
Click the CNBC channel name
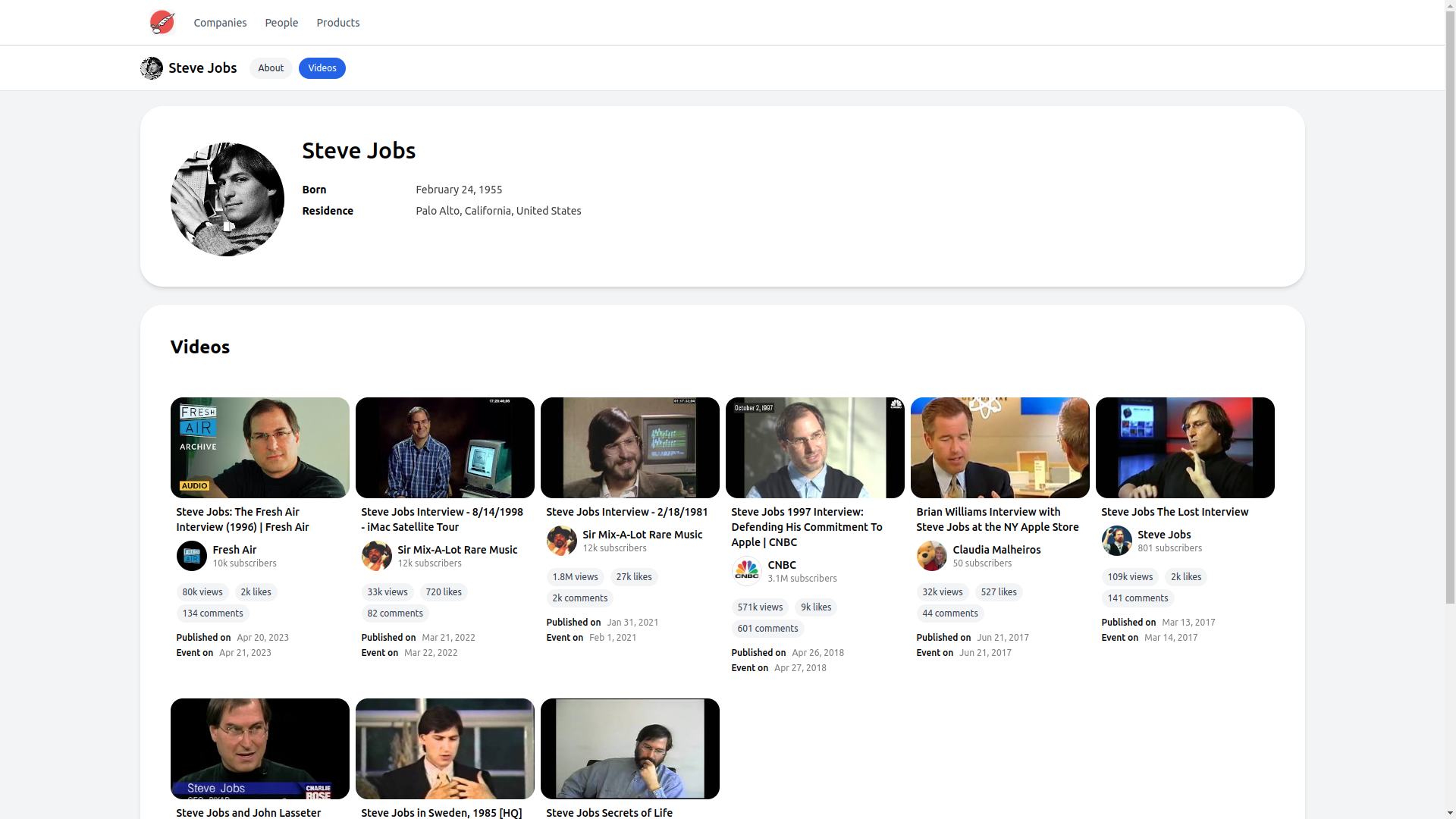[782, 565]
